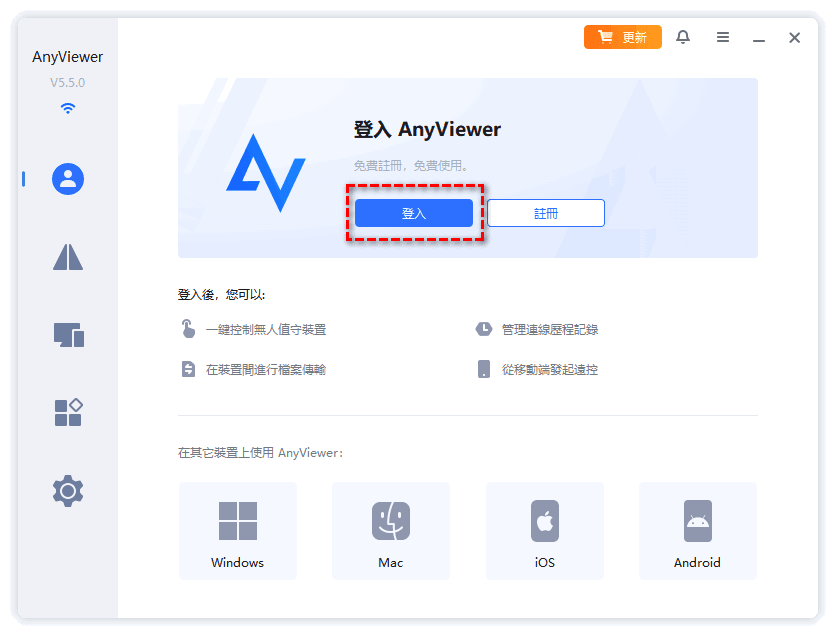This screenshot has width=836, height=636.
Task: Click the 登入 AnyViewer heading
Action: click(427, 130)
